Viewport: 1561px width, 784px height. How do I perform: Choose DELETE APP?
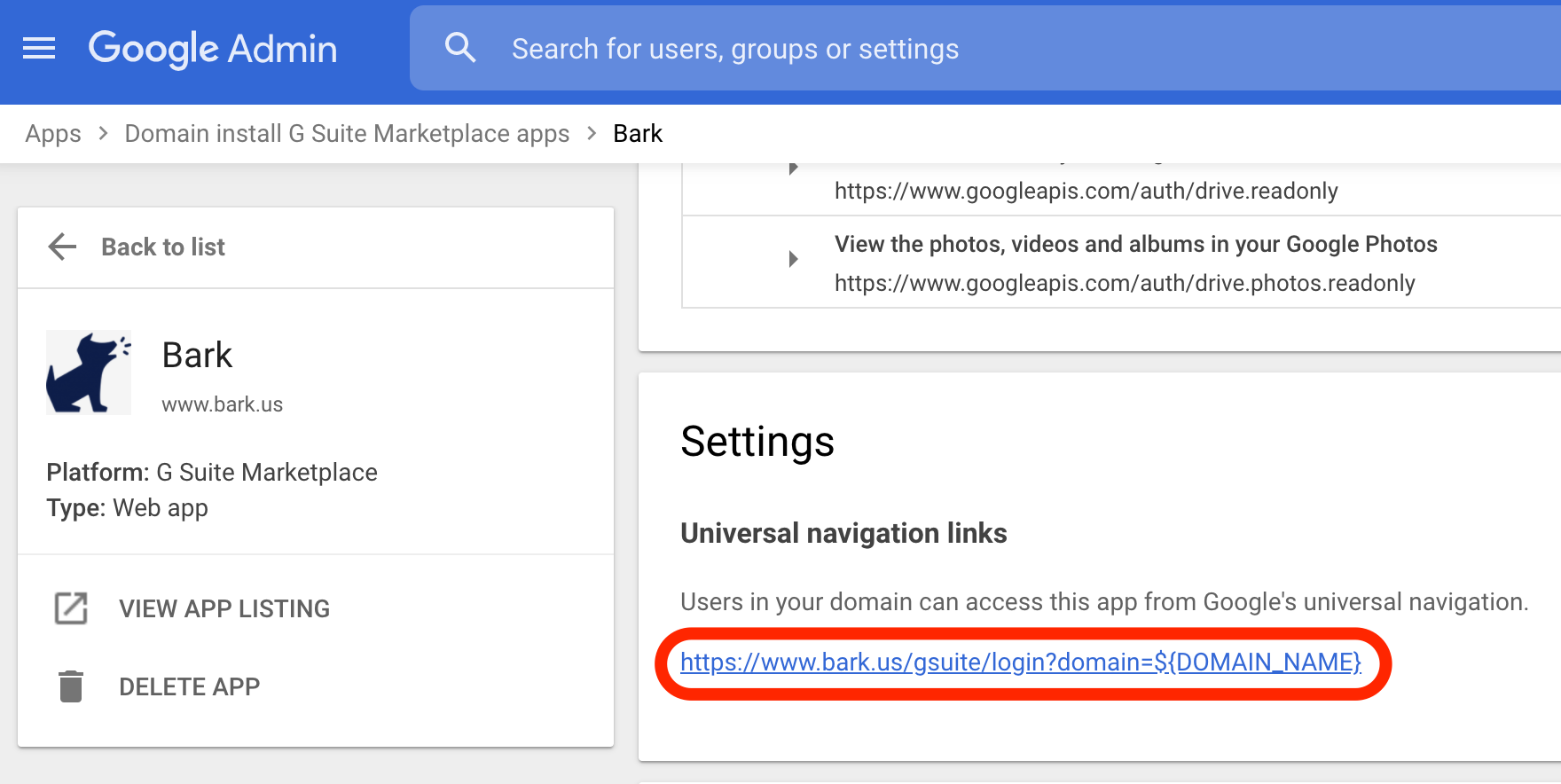pos(190,687)
